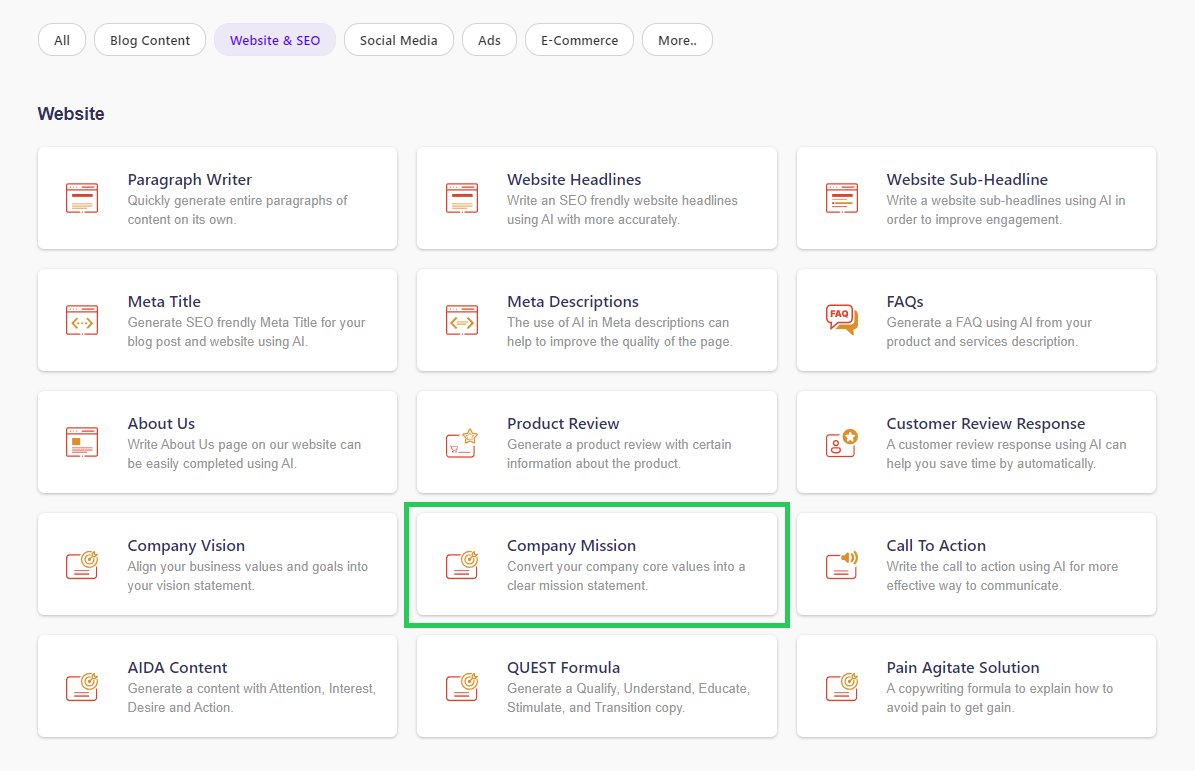This screenshot has width=1195, height=771.
Task: Switch to the All category tab
Action: click(62, 40)
